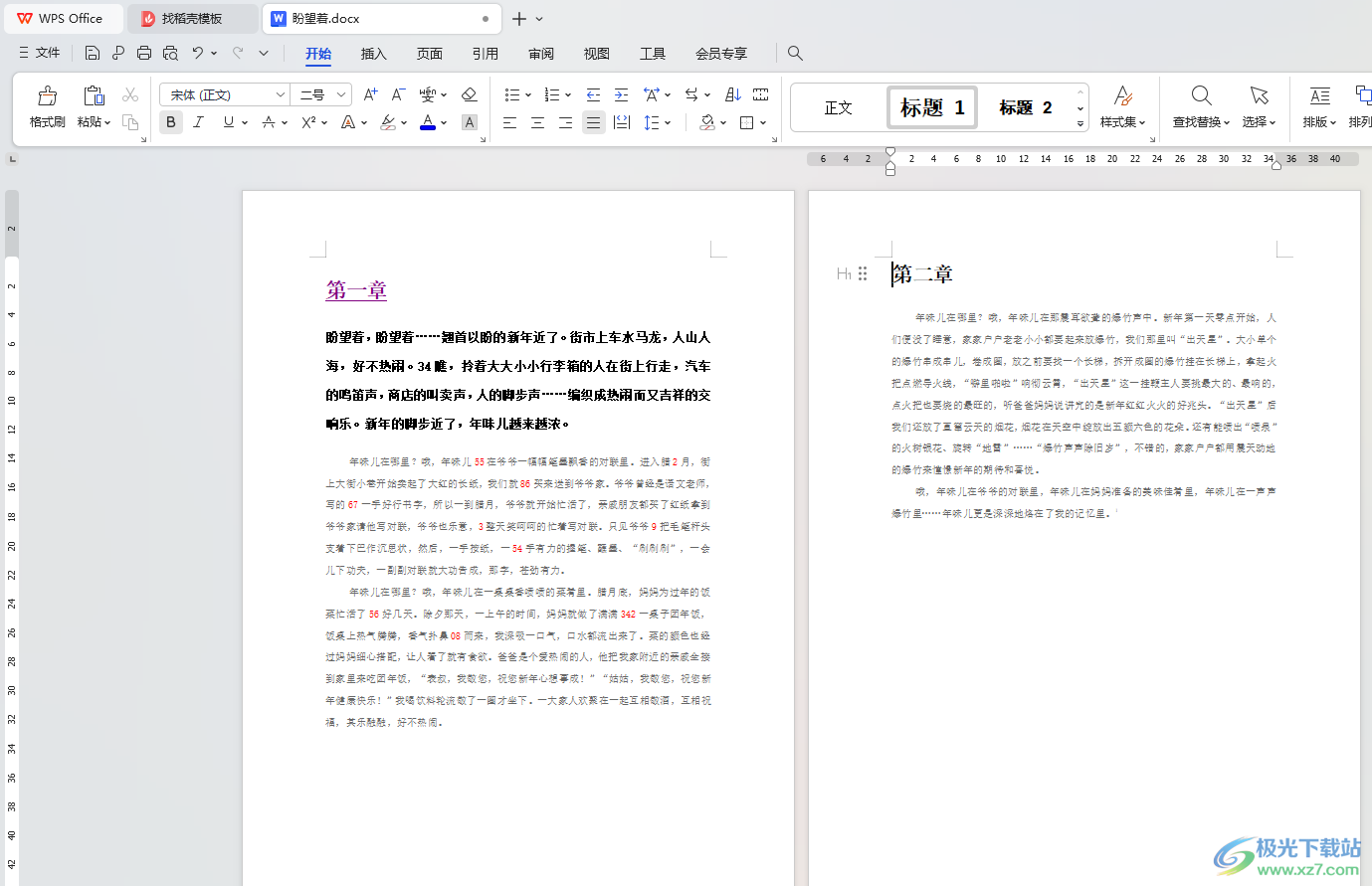Click the font color blue A swatch
The height and width of the screenshot is (886, 1372).
(428, 122)
